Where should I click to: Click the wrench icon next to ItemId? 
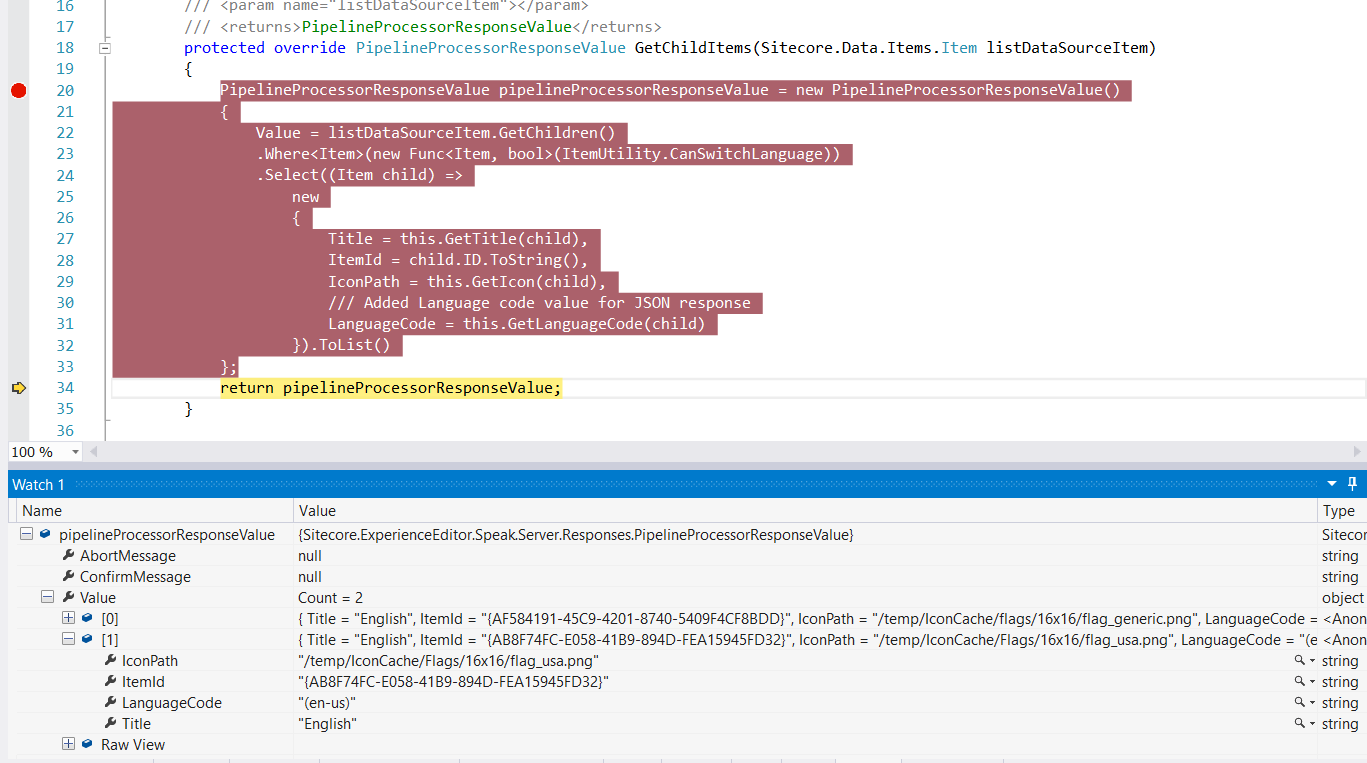click(110, 682)
